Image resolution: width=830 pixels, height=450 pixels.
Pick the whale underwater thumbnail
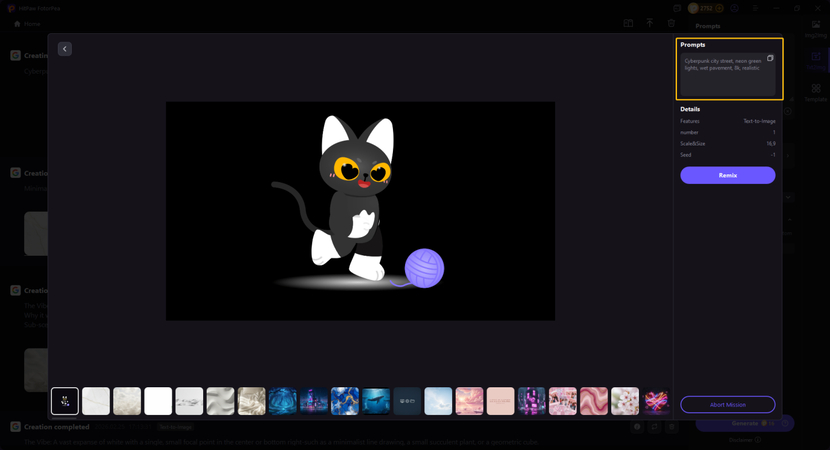tap(376, 401)
